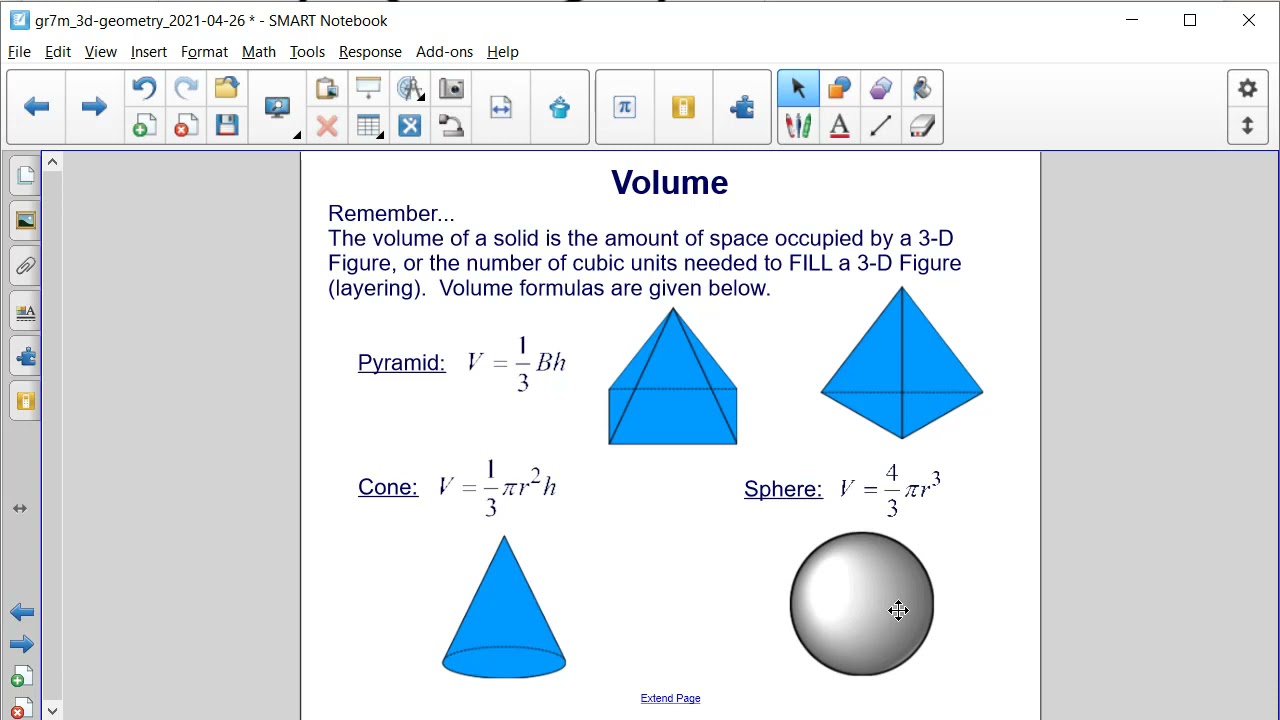
Task: Select the Pyramid label text
Action: (x=402, y=363)
